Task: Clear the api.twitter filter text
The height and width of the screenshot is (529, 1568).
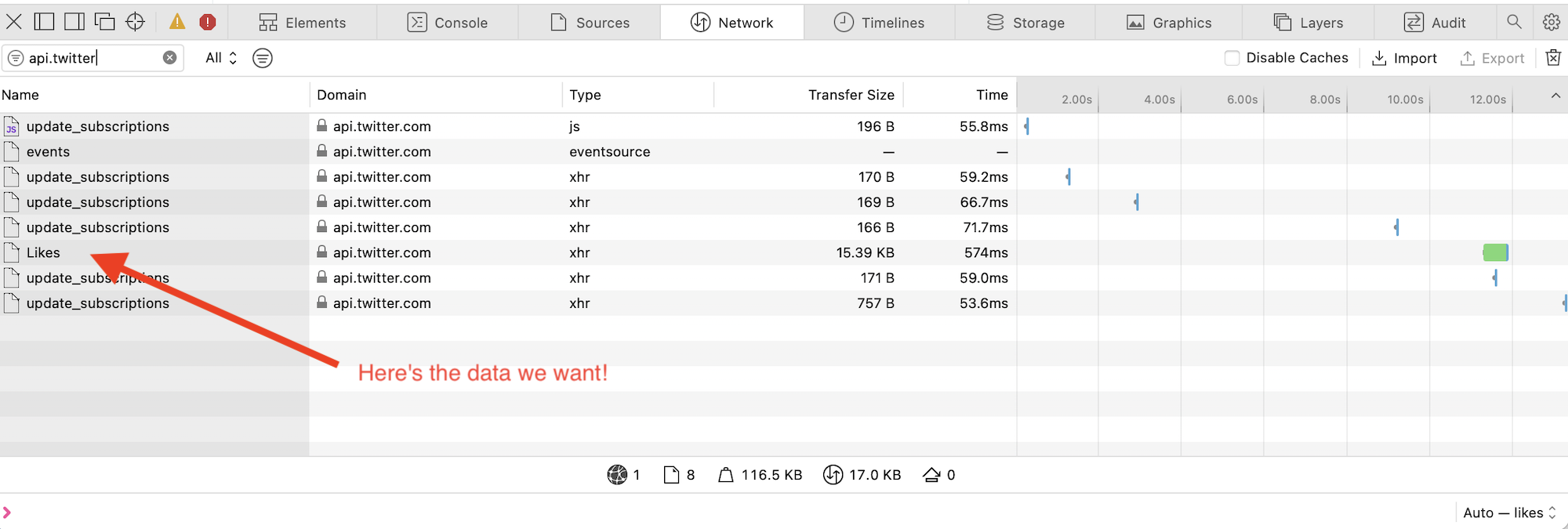Action: coord(169,58)
